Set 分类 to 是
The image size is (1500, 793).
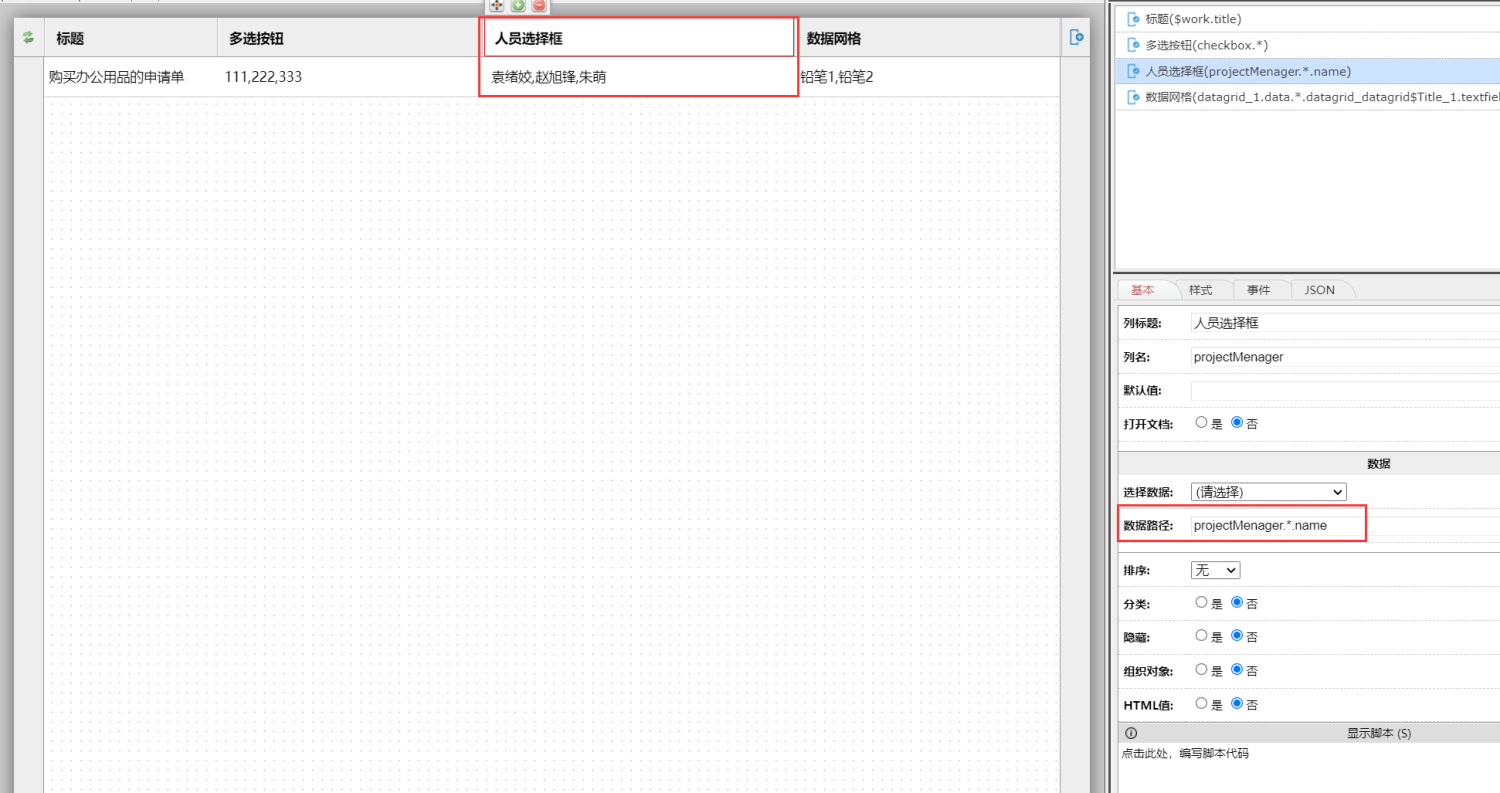pyautogui.click(x=1201, y=603)
